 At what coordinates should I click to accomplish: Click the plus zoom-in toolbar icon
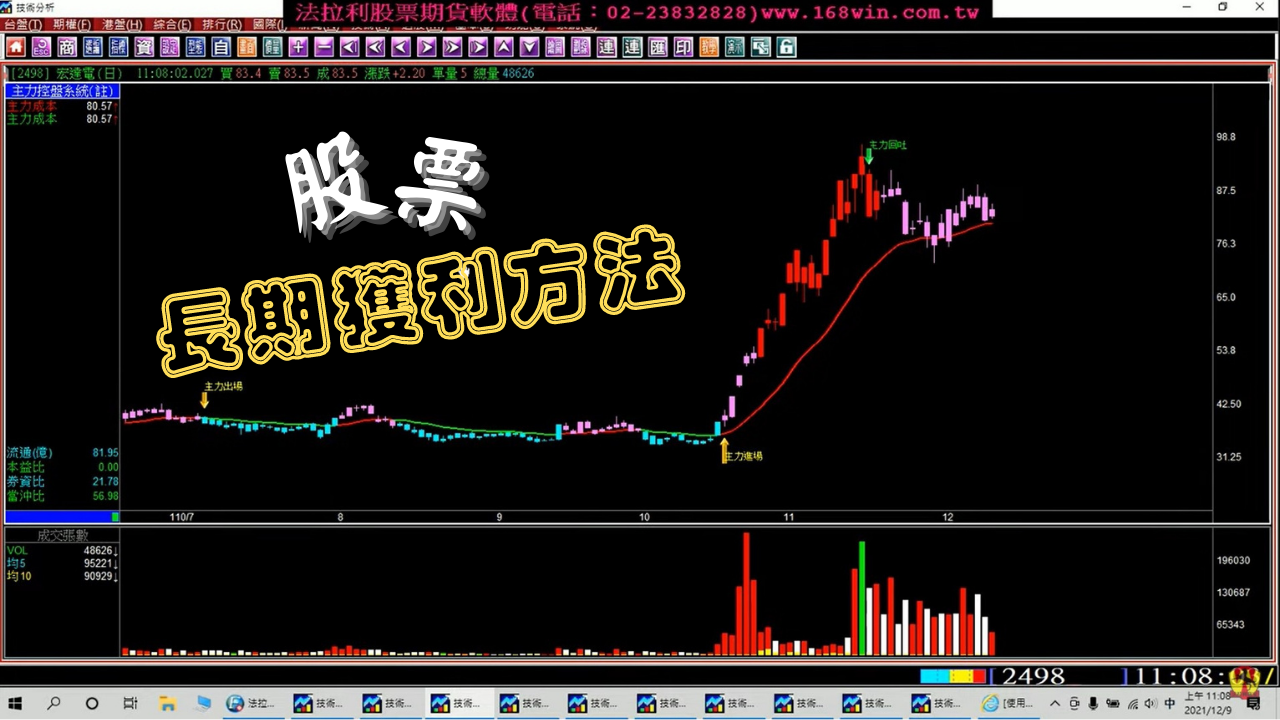(298, 47)
